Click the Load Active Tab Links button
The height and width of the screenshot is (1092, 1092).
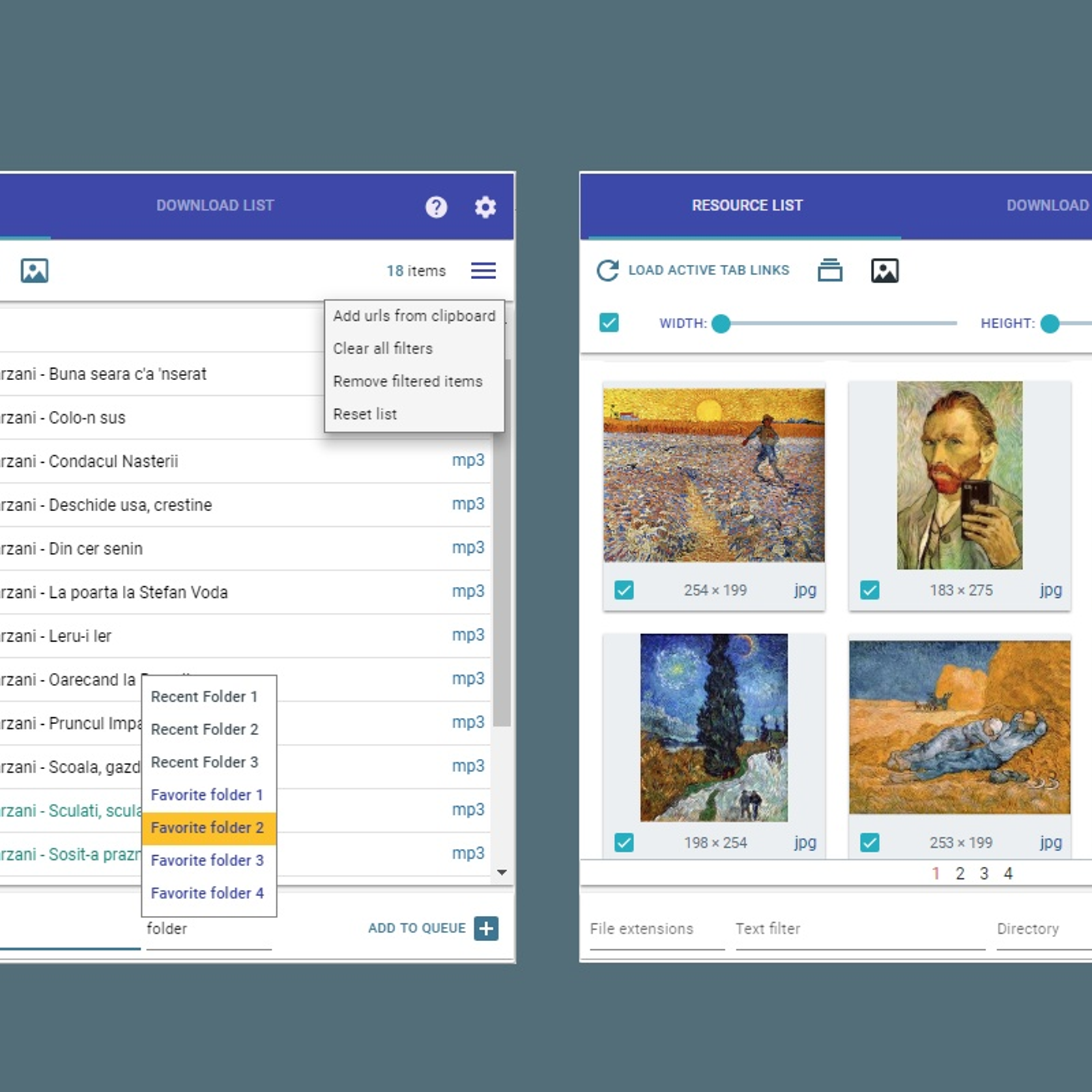point(708,270)
